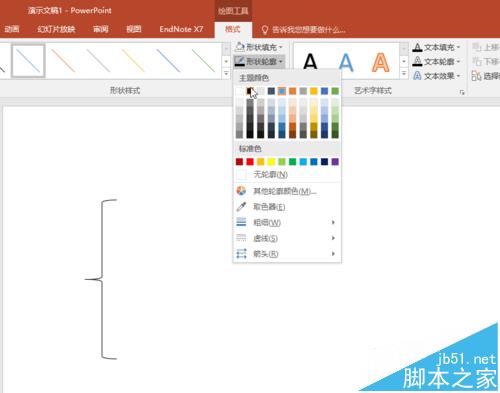The height and width of the screenshot is (393, 500).
Task: Click the text effects glowing A icon
Action: coord(417,76)
